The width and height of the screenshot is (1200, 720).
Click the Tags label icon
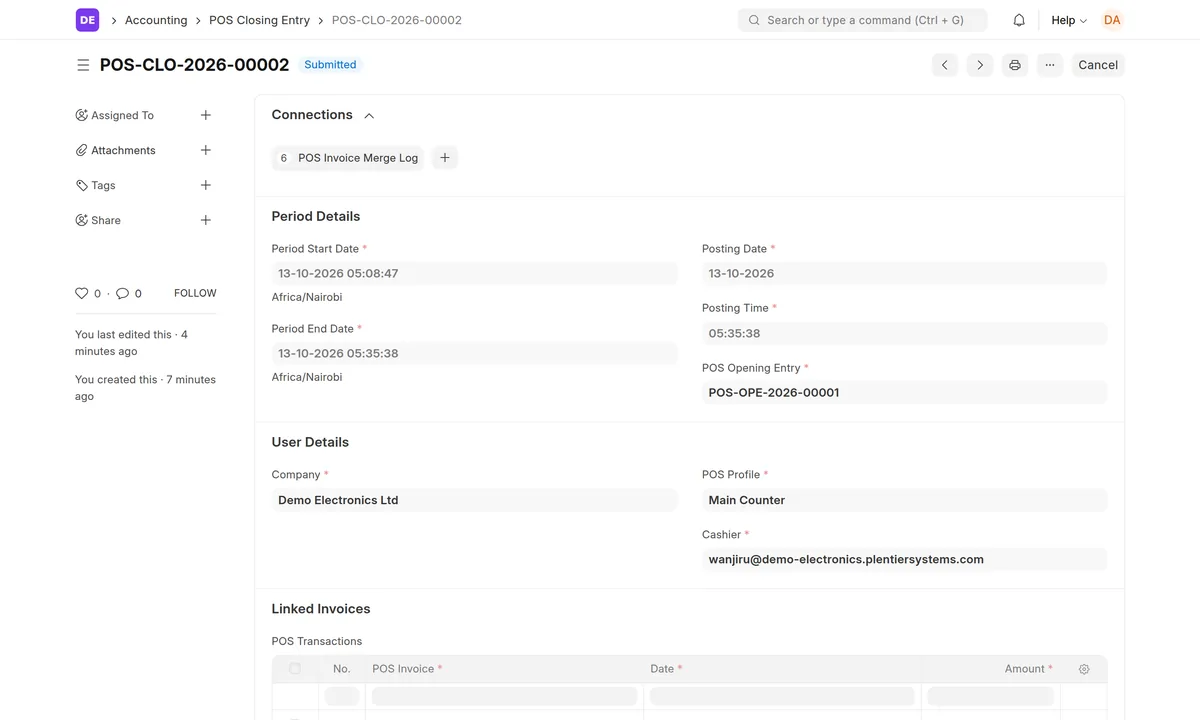(x=82, y=185)
